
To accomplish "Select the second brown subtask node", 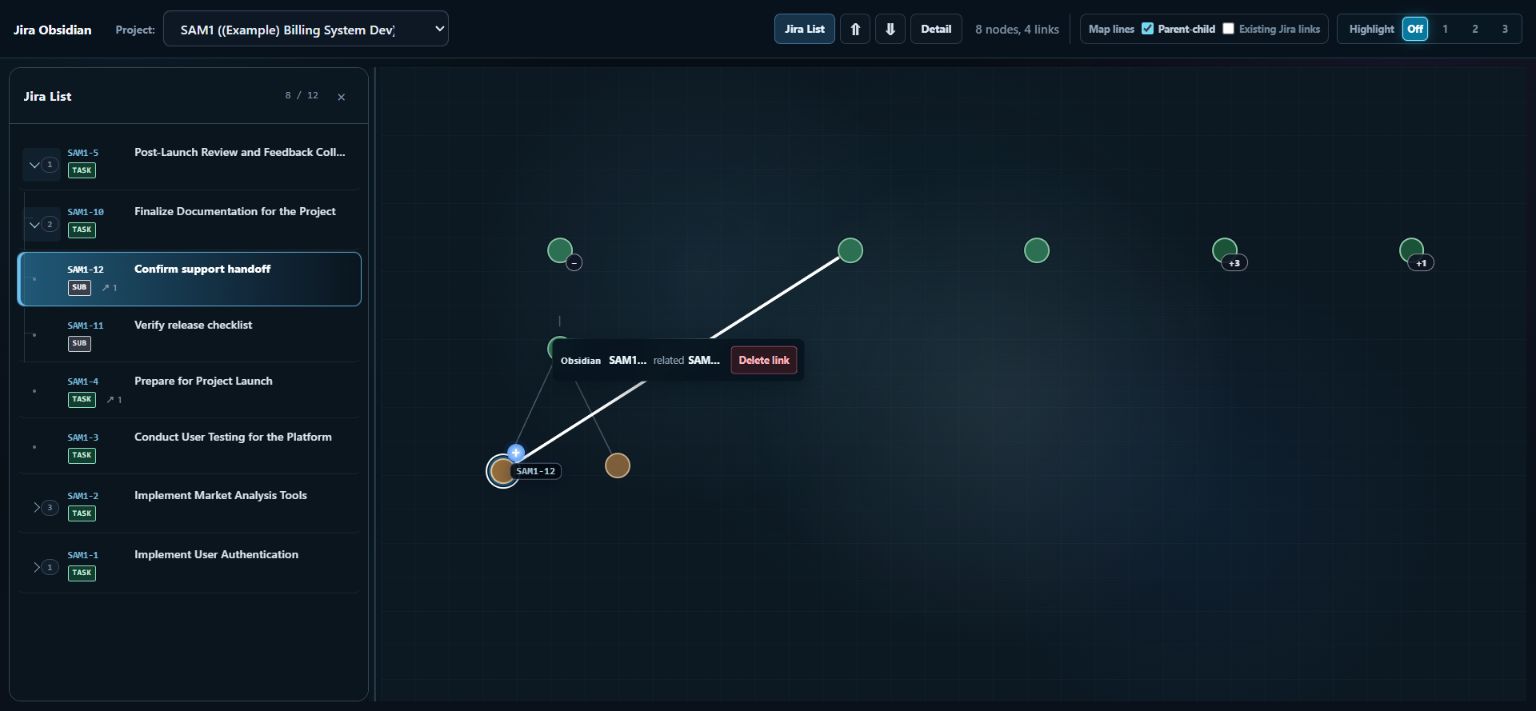I will tap(618, 465).
